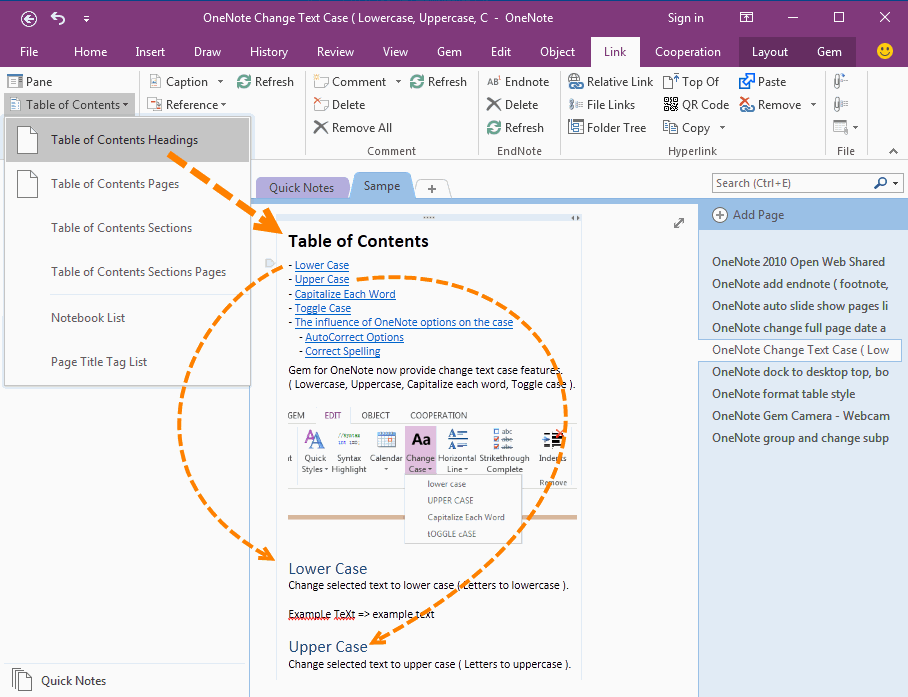The height and width of the screenshot is (697, 908).
Task: Select Table of Contents Pages
Action: pos(127,184)
